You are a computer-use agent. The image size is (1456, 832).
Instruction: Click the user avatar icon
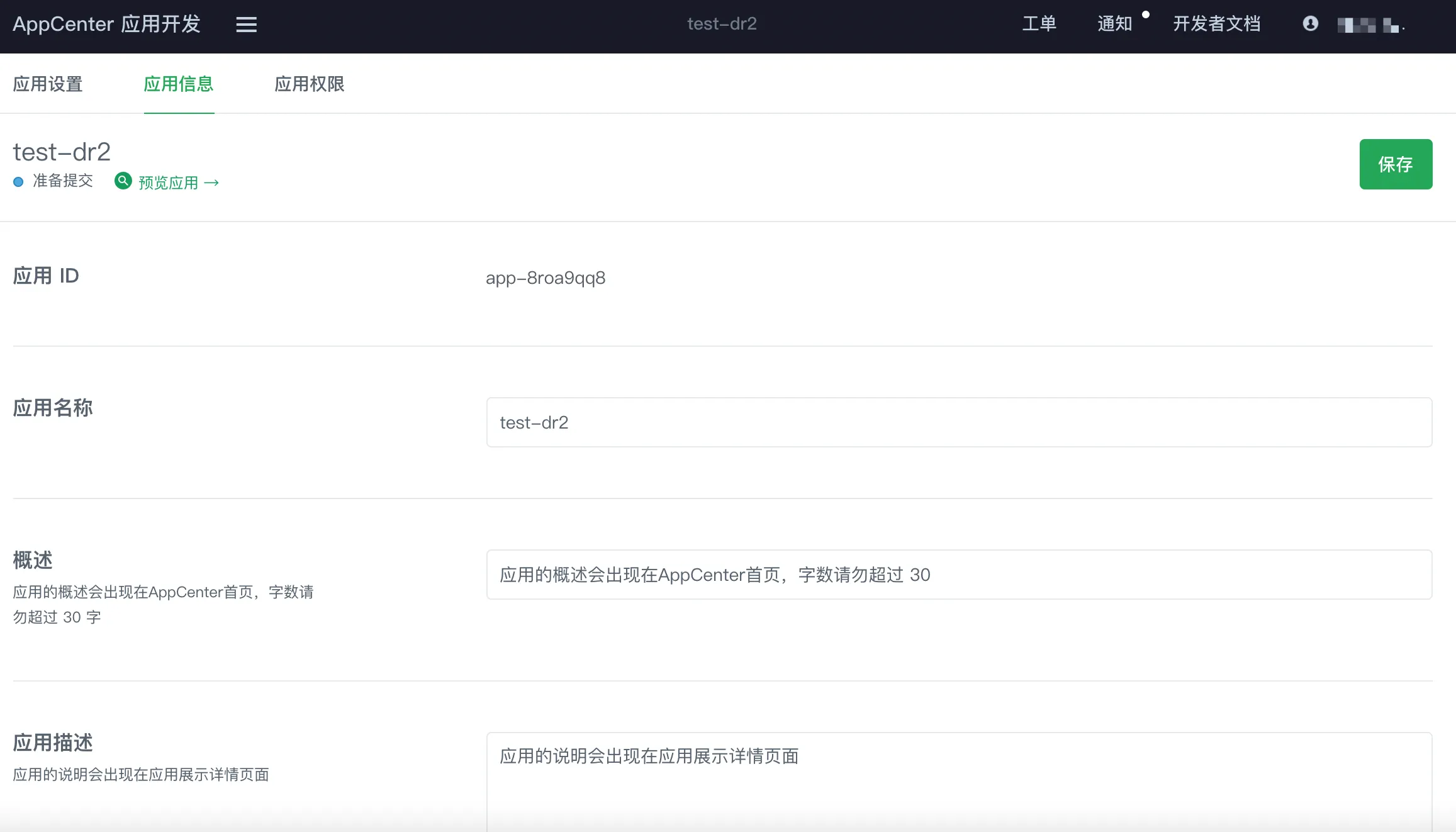[x=1310, y=24]
